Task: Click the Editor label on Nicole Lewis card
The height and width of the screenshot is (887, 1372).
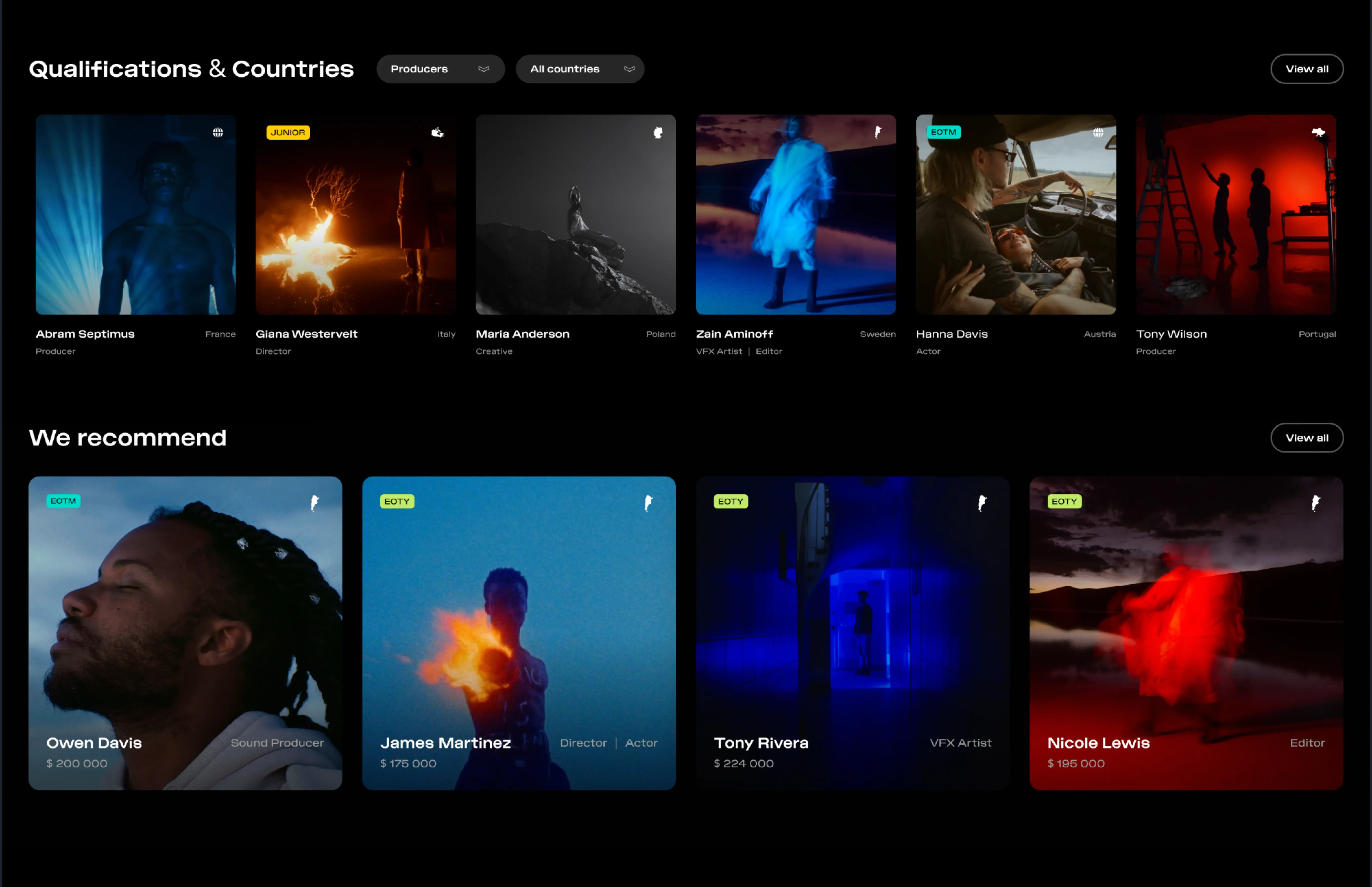Action: [1307, 743]
